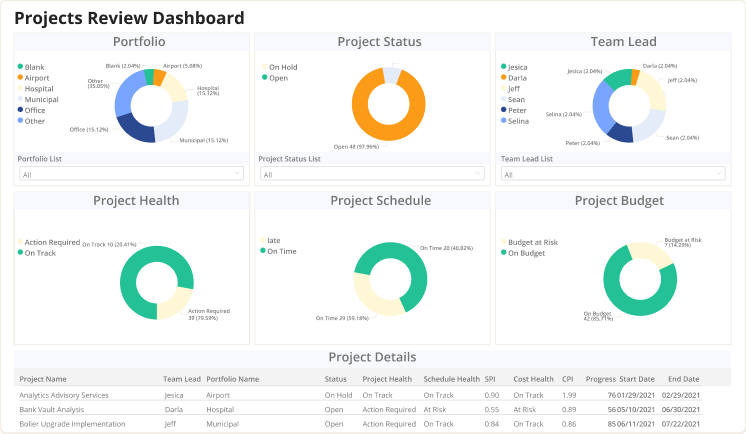Open the Portfolio List dropdown
746x434 pixels.
coord(131,174)
